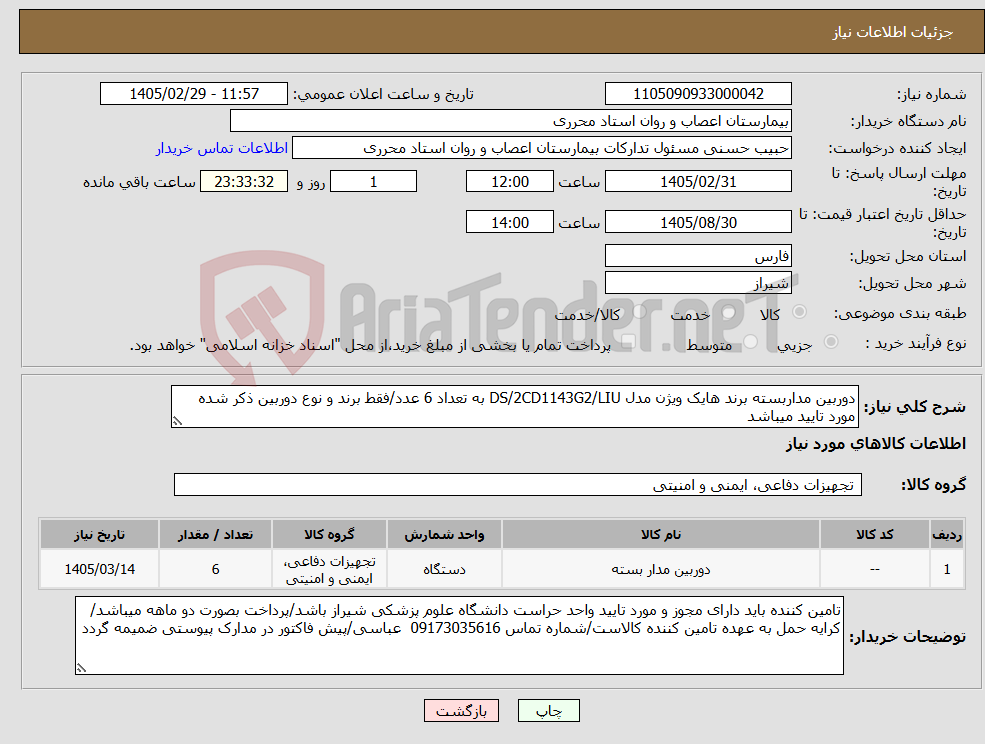Select the کالا radio button
Screen dimensions: 985x744
pos(800,312)
